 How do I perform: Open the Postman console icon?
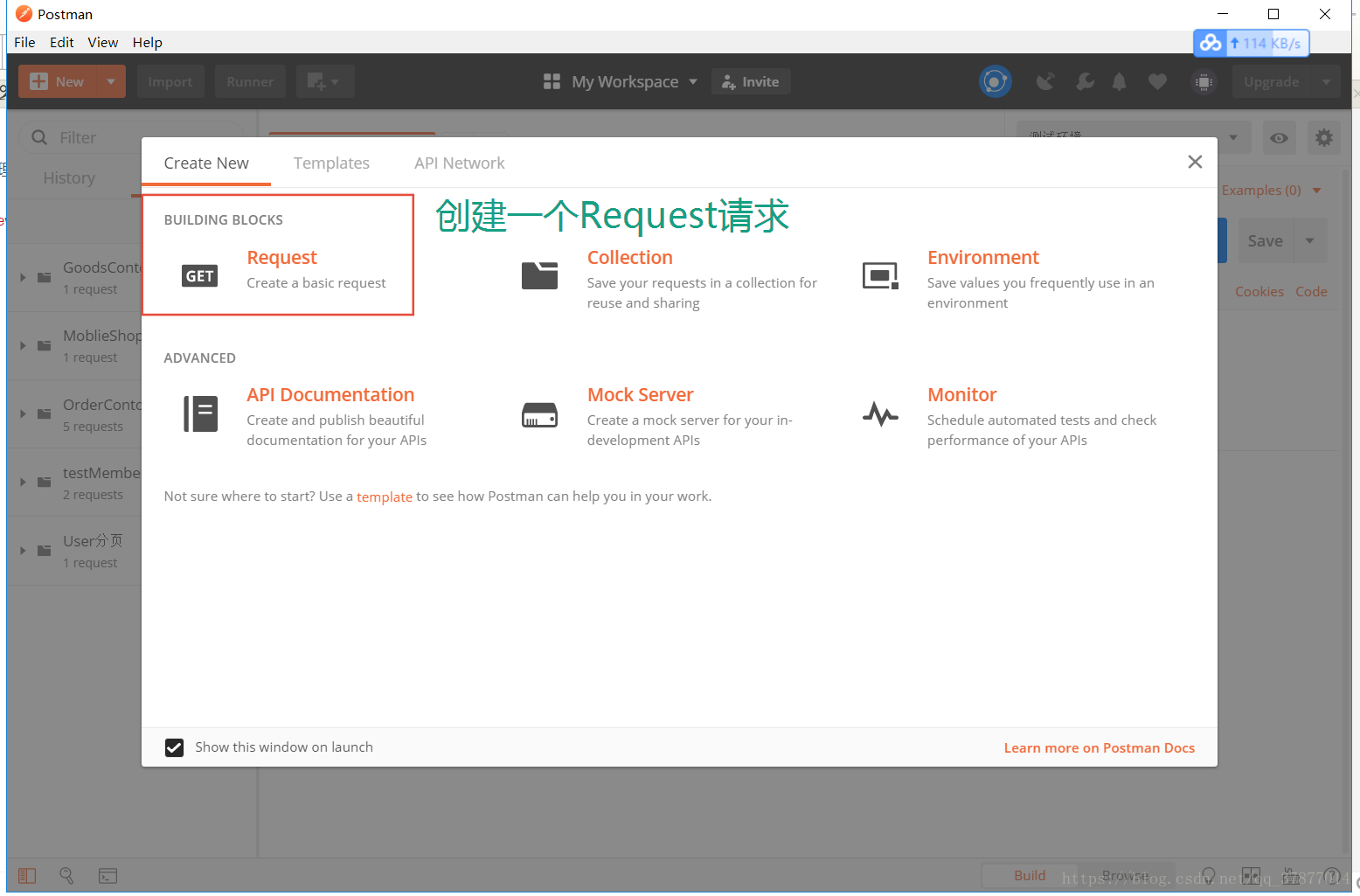[108, 875]
